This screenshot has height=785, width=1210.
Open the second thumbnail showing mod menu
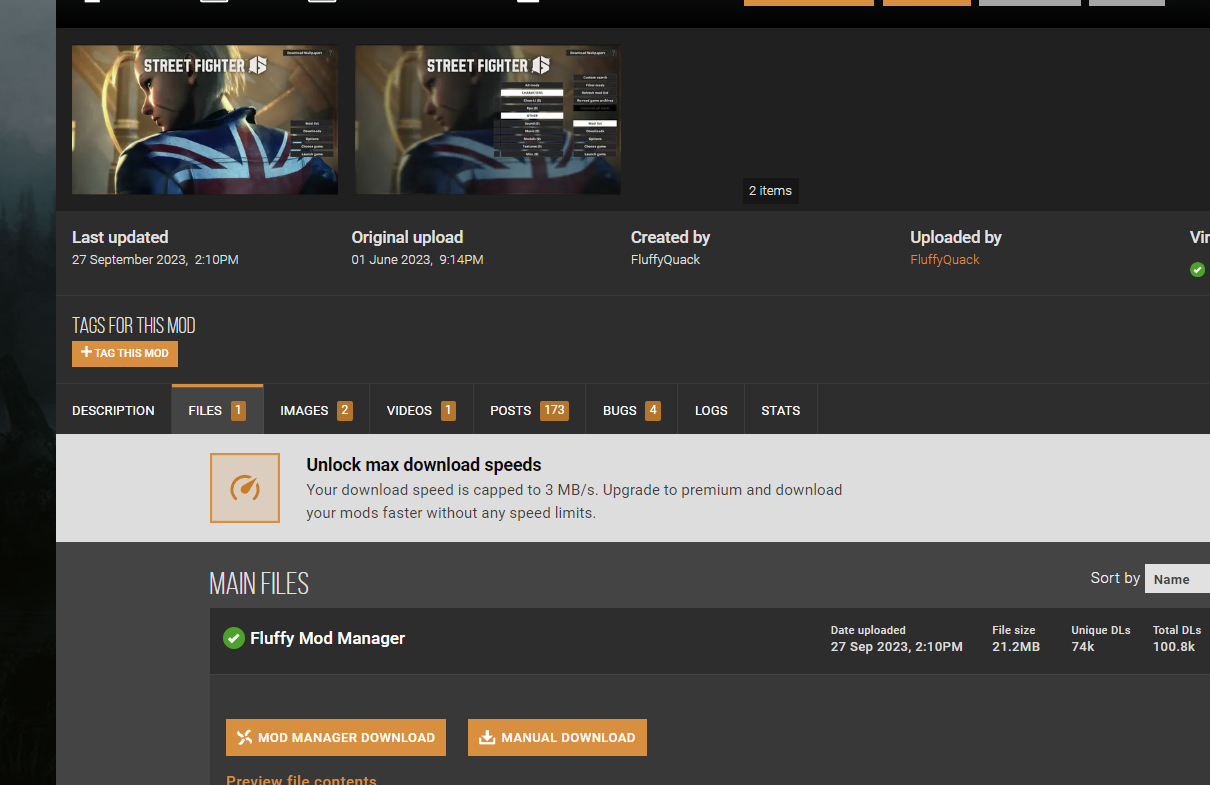pos(488,120)
